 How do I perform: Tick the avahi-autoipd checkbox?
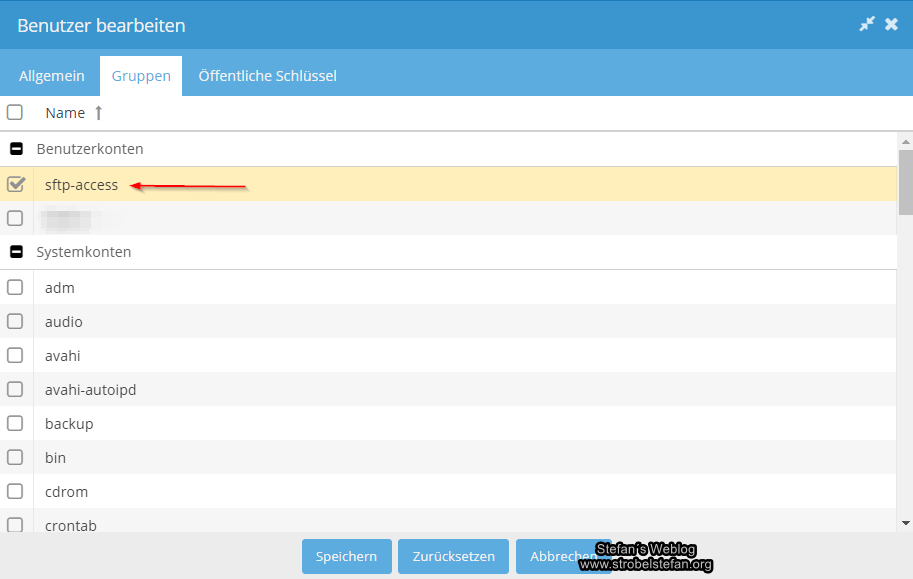(x=16, y=390)
